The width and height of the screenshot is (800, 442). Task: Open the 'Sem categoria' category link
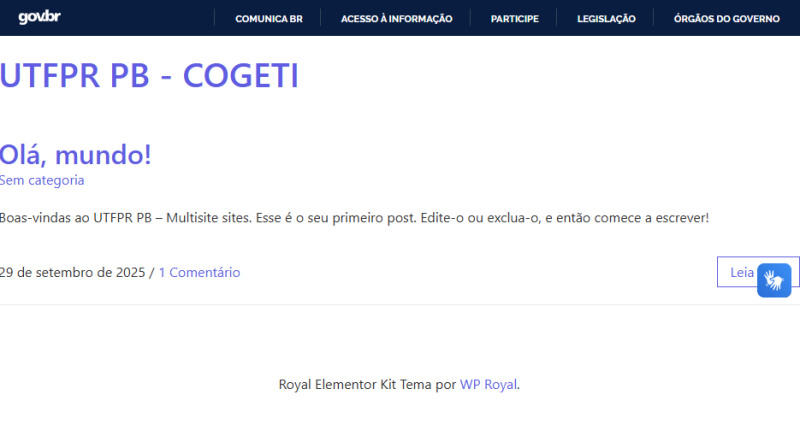42,180
